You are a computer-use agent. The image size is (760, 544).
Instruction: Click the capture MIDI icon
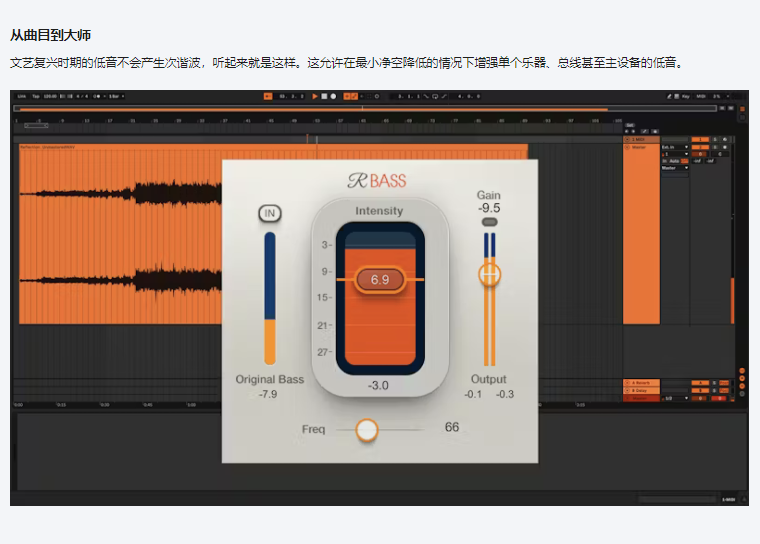tap(369, 96)
